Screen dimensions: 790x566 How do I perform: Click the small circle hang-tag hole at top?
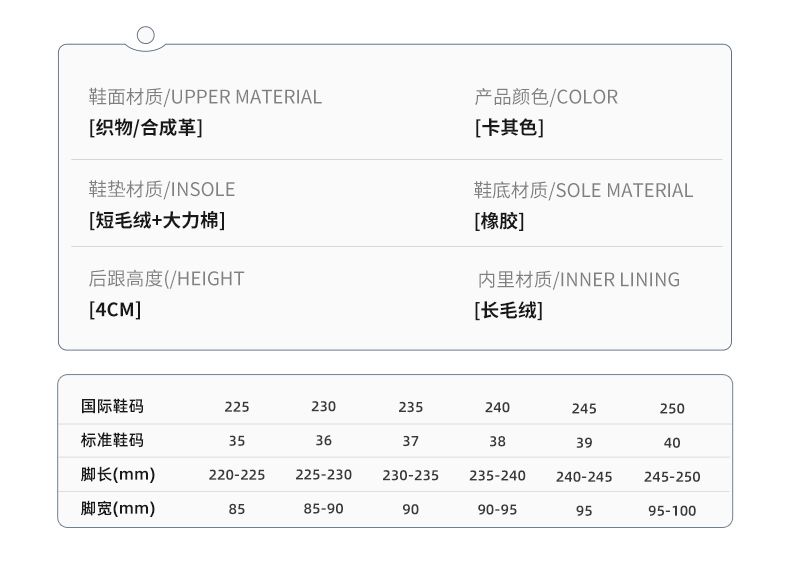[145, 35]
